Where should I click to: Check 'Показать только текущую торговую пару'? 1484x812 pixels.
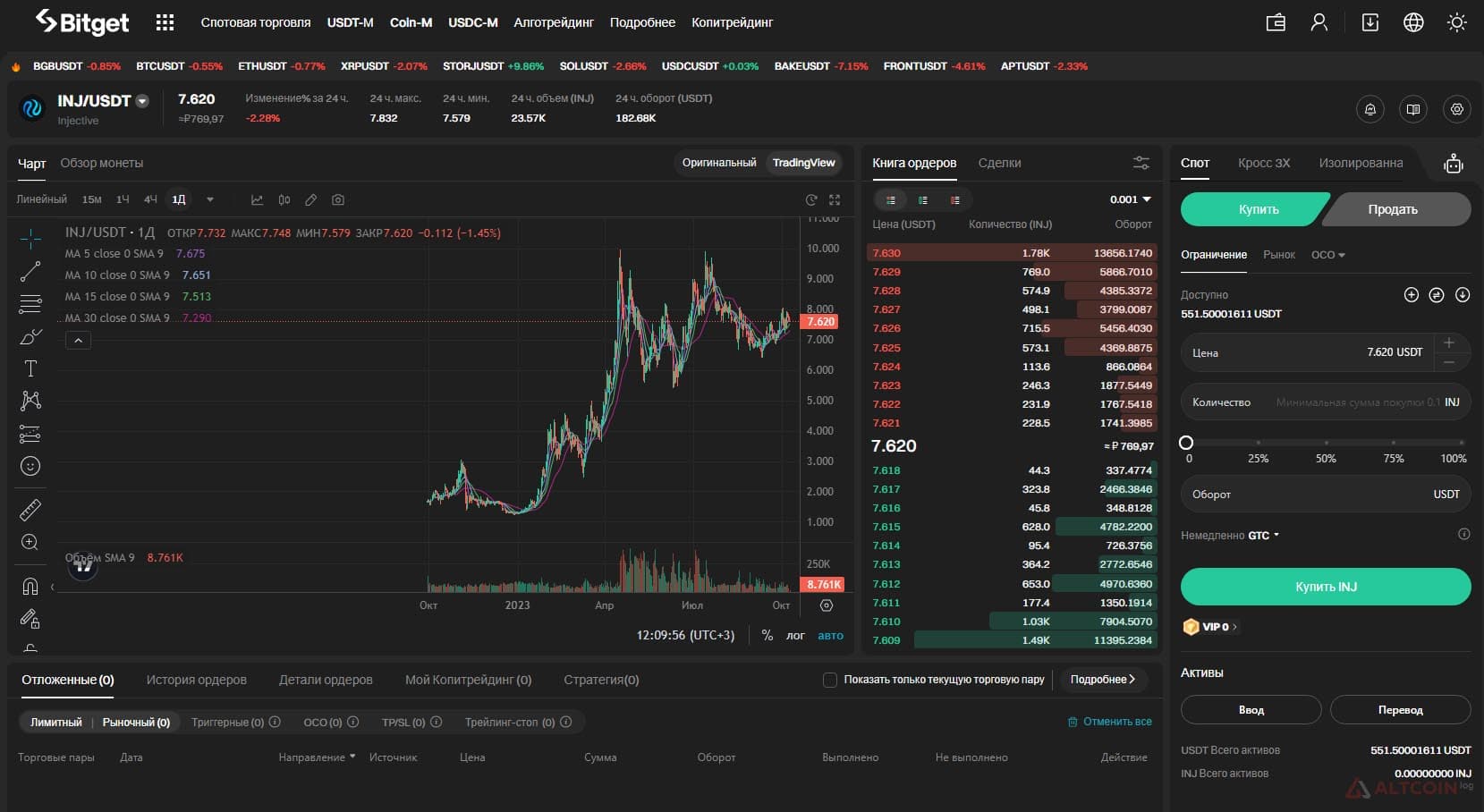coord(829,680)
